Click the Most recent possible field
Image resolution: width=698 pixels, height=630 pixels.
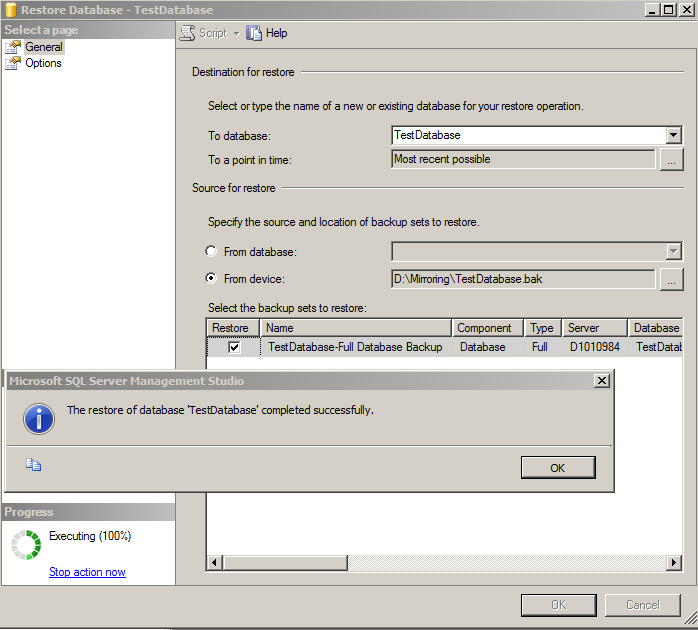[523, 159]
